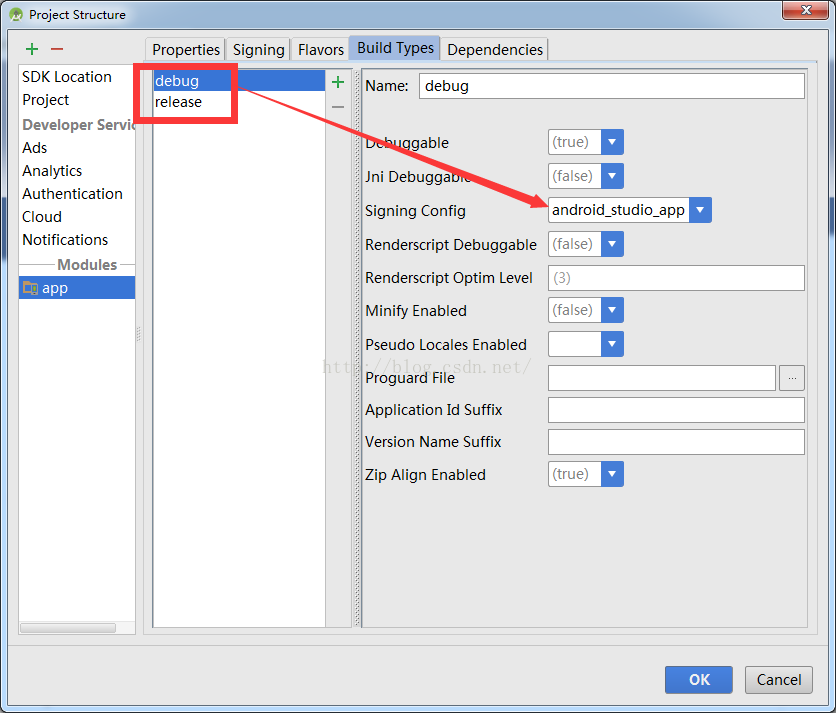Remove selected build type with minus icon
Screen dimensions: 836x713
tap(338, 107)
